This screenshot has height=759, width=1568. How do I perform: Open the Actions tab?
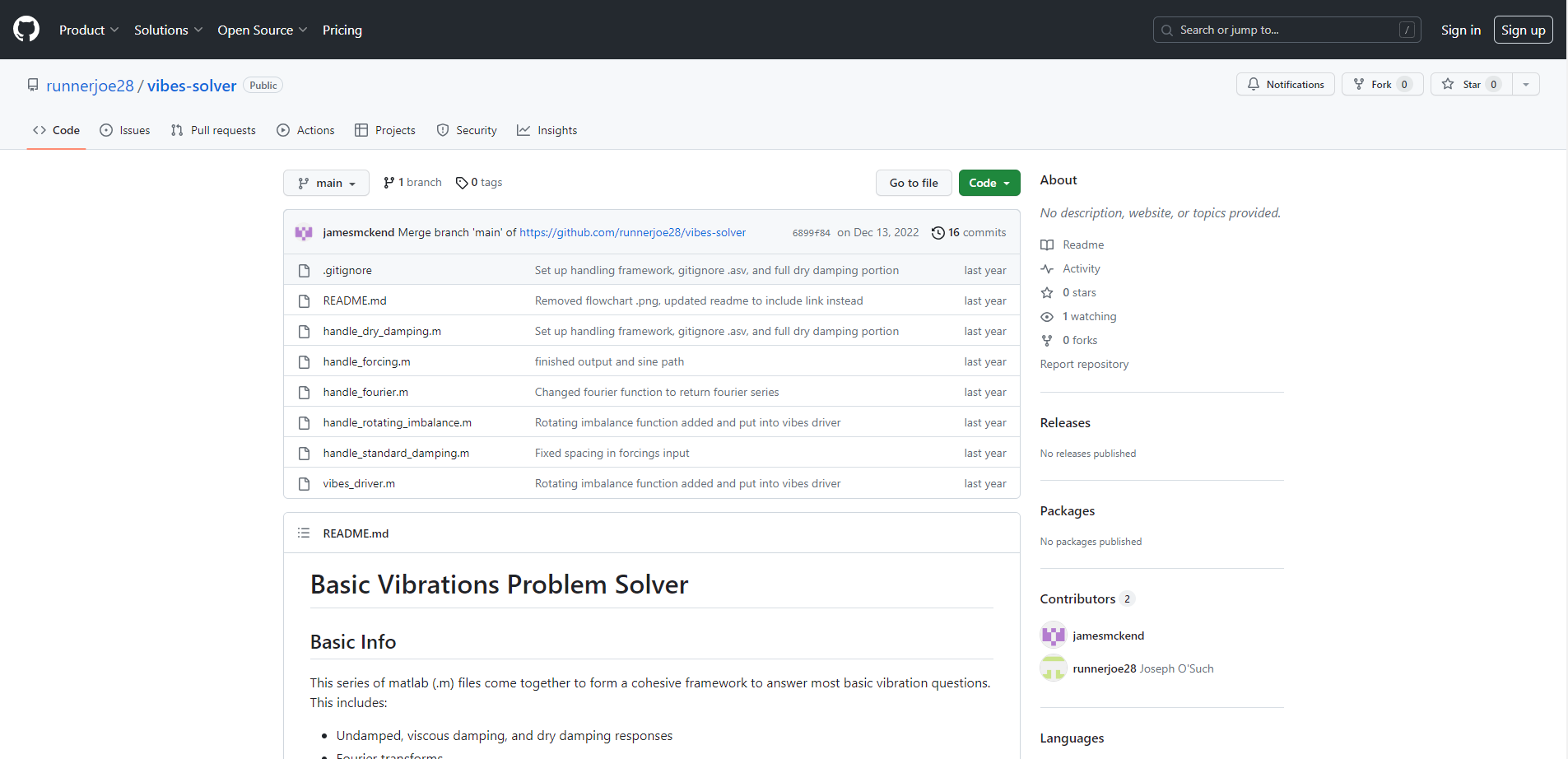coord(305,130)
